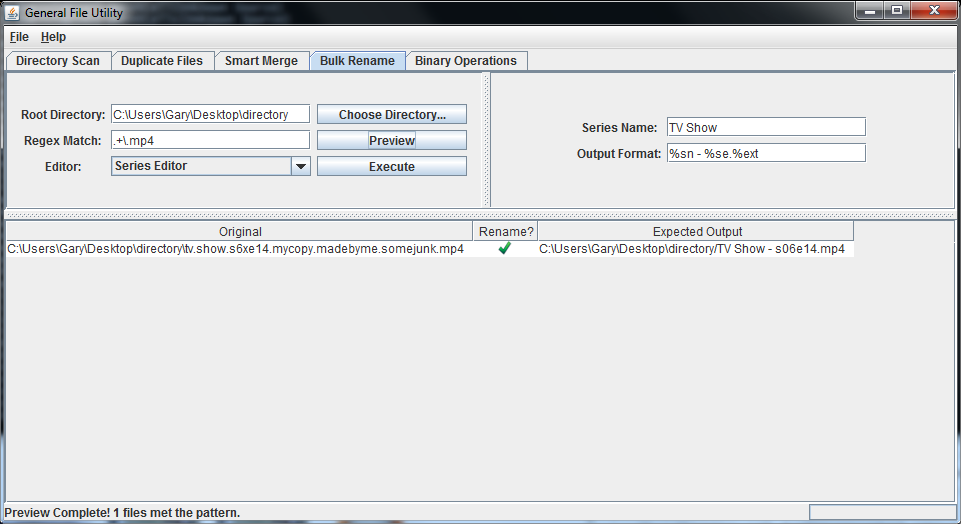Select the Bulk Rename tab

[357, 61]
